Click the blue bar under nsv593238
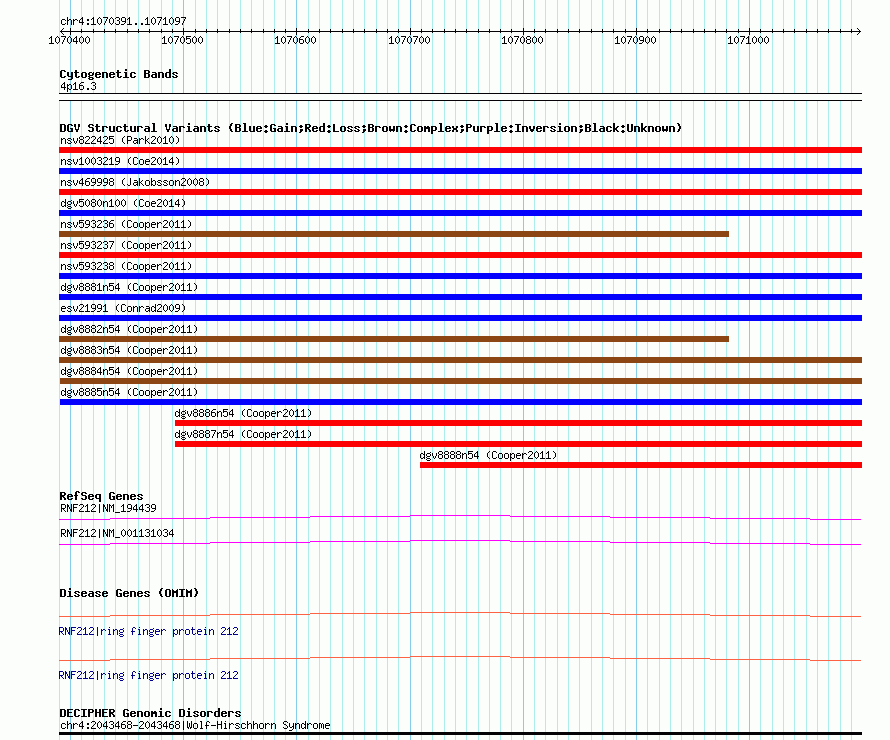Screen dimensions: 890x740 pyautogui.click(x=460, y=276)
